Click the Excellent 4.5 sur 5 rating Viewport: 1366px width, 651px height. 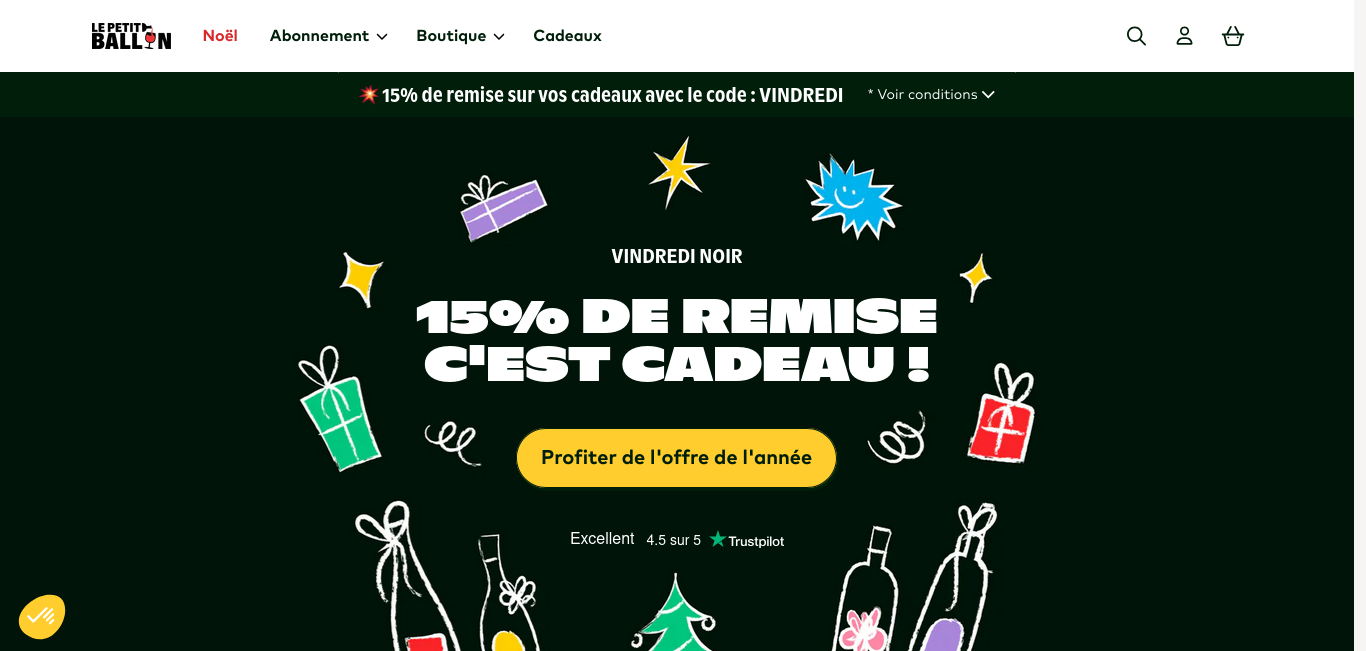click(635, 539)
